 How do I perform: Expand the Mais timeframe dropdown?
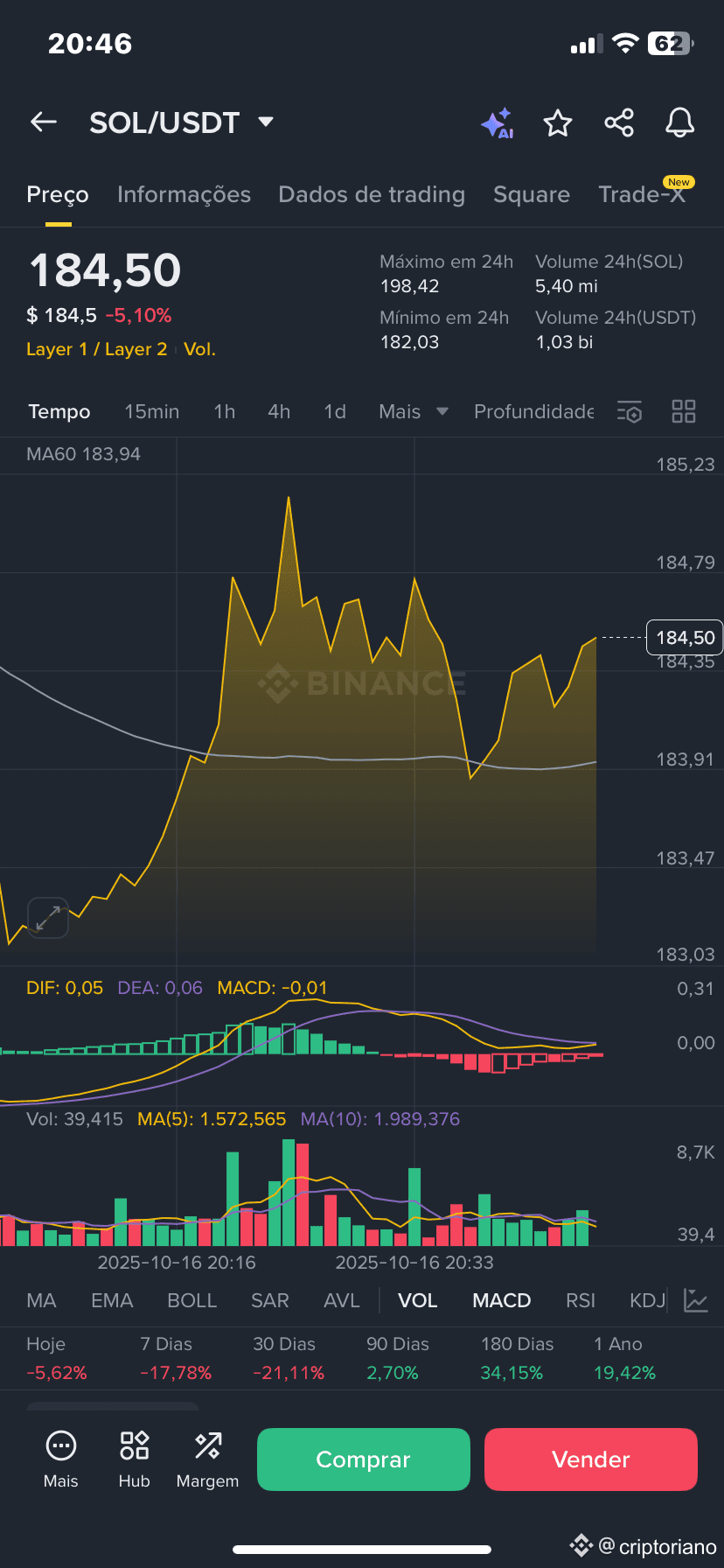coord(414,411)
